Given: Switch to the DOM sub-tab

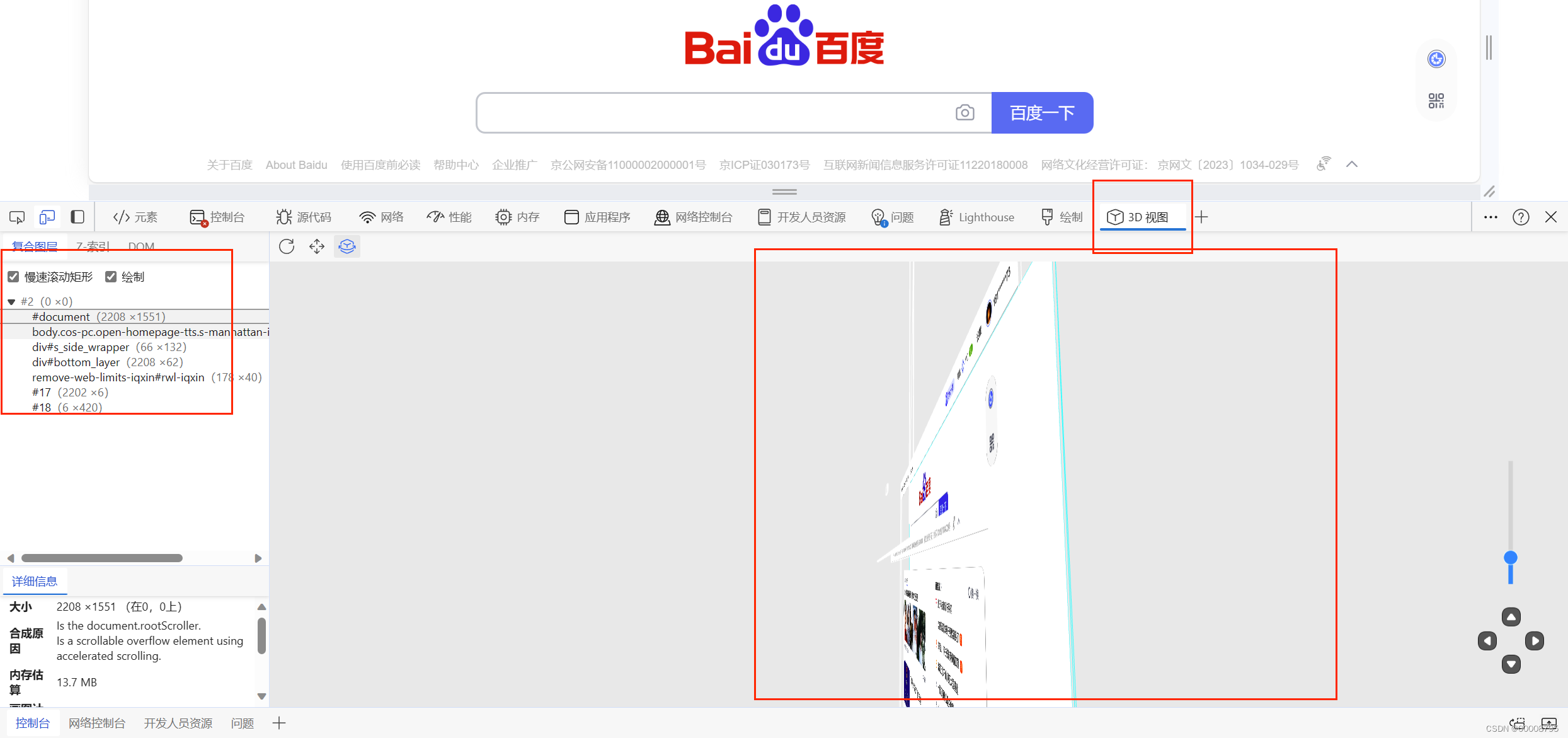Looking at the screenshot, I should point(141,246).
